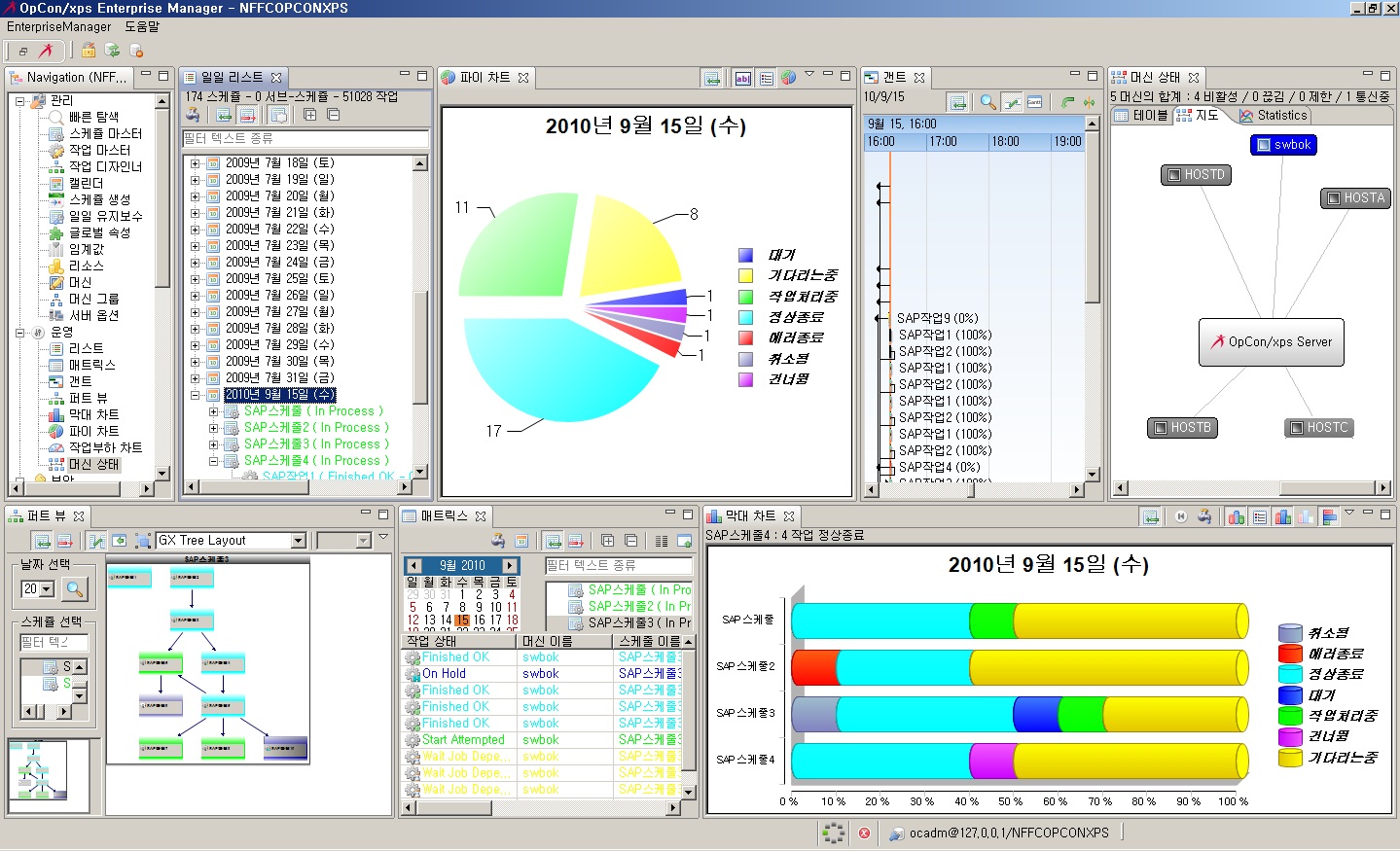The width and height of the screenshot is (1400, 851).
Task: Click the 에러종료 red legend swatch in pie chart
Action: click(x=746, y=337)
